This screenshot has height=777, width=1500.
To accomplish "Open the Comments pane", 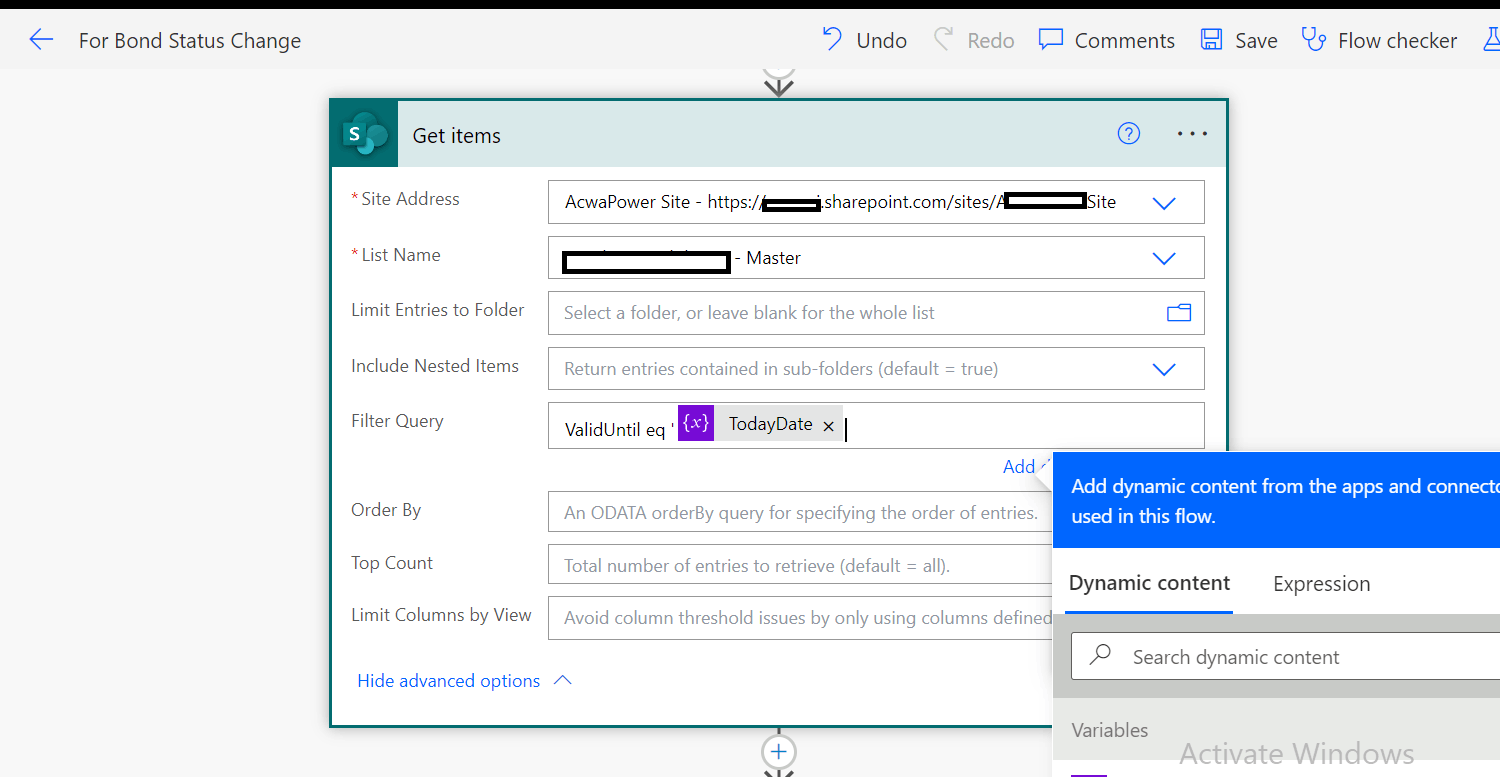I will [1107, 40].
